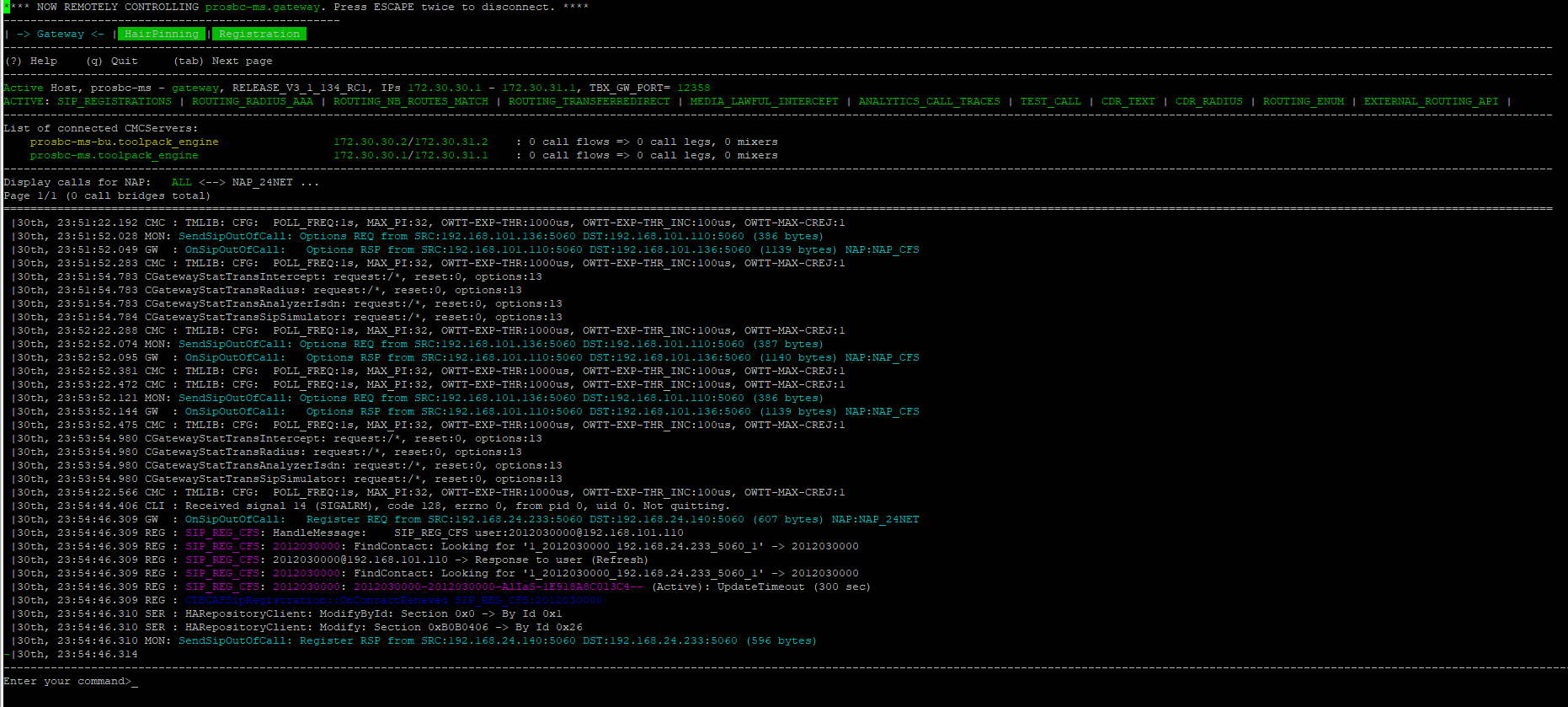The height and width of the screenshot is (707, 1568).
Task: Click the prosbc-ms.toolpack_engine server entry
Action: coord(114,155)
